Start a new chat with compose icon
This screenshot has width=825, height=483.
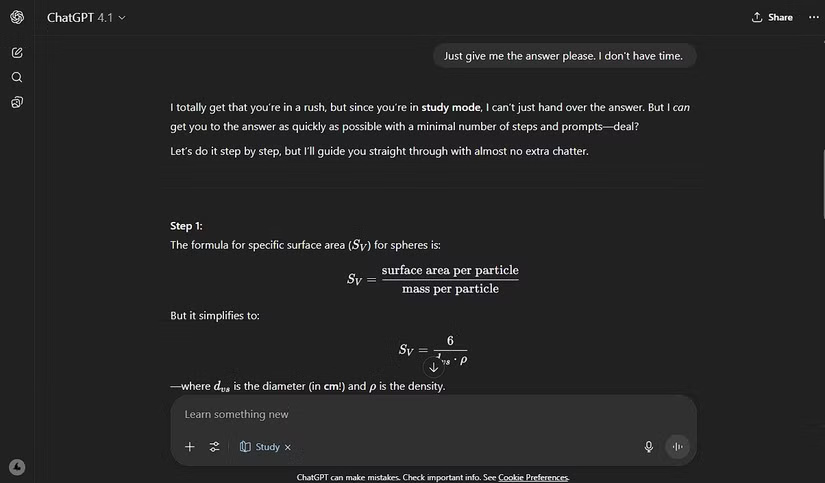tap(17, 52)
